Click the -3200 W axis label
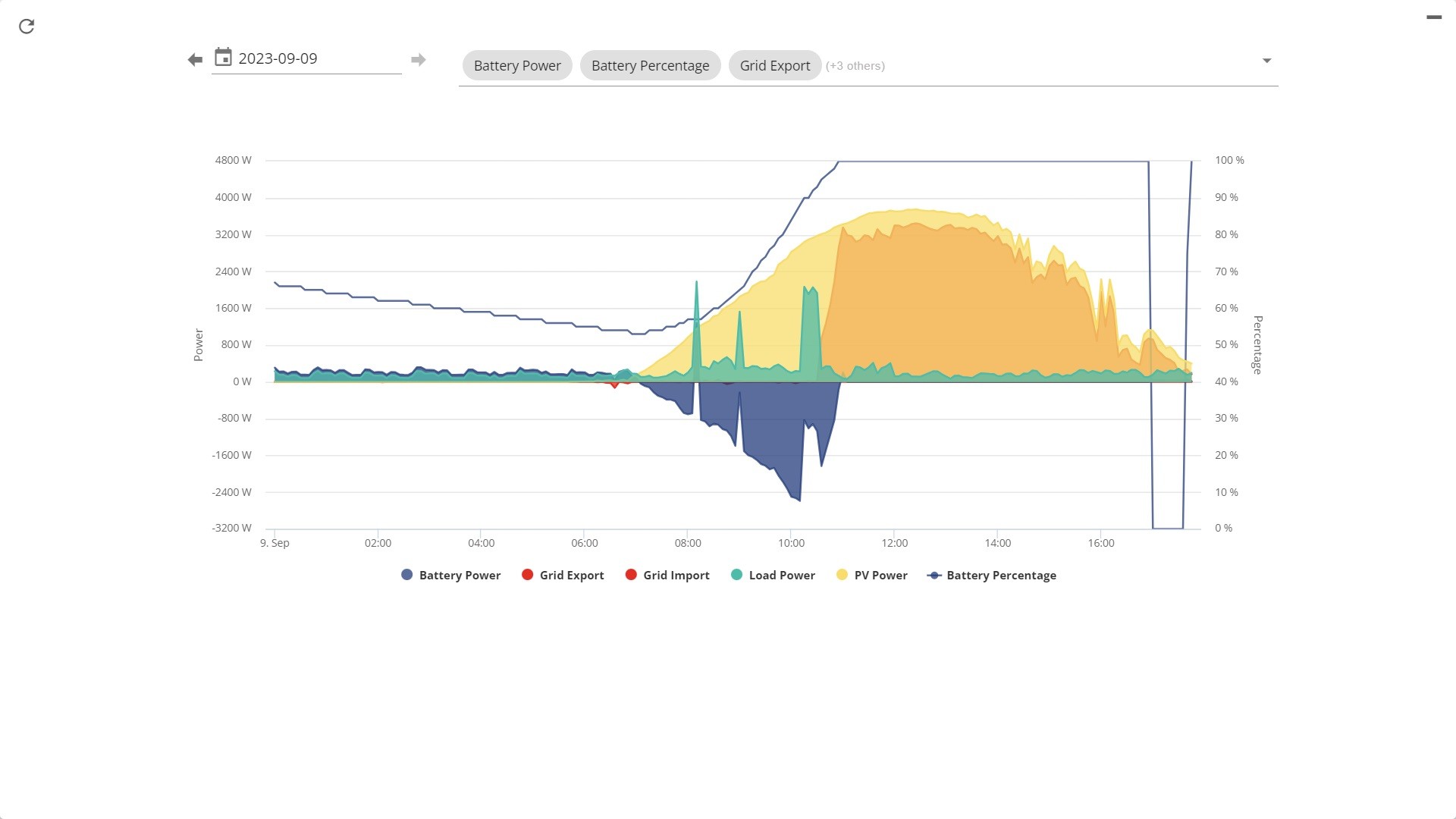Image resolution: width=1456 pixels, height=819 pixels. [231, 529]
